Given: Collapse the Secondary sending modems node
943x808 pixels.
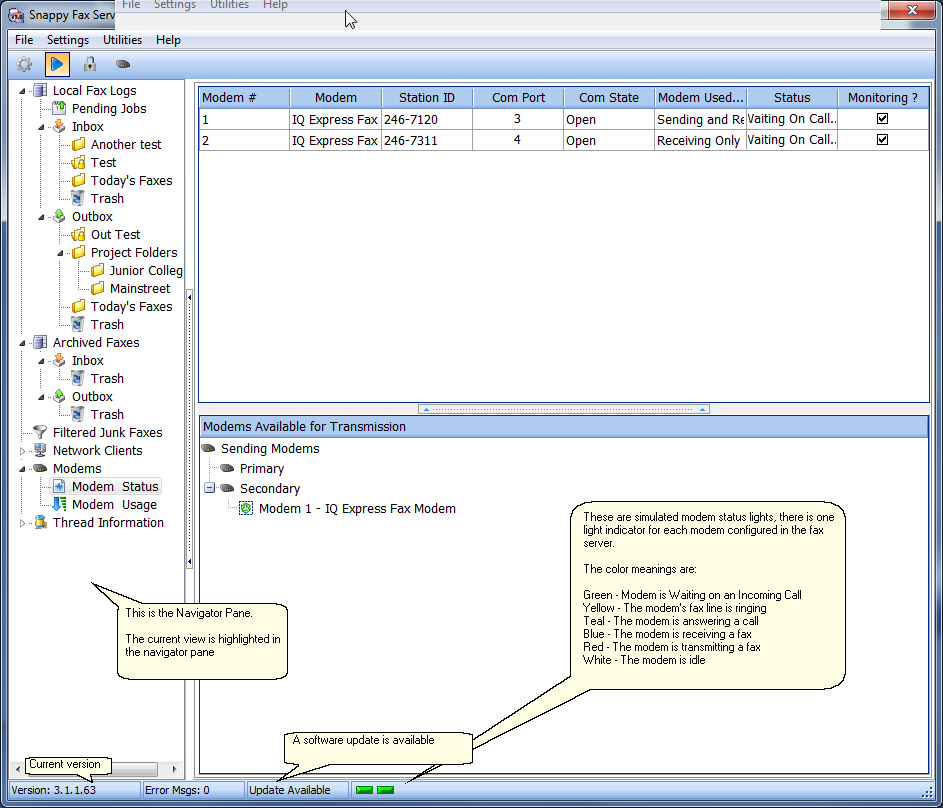Looking at the screenshot, I should pyautogui.click(x=209, y=489).
